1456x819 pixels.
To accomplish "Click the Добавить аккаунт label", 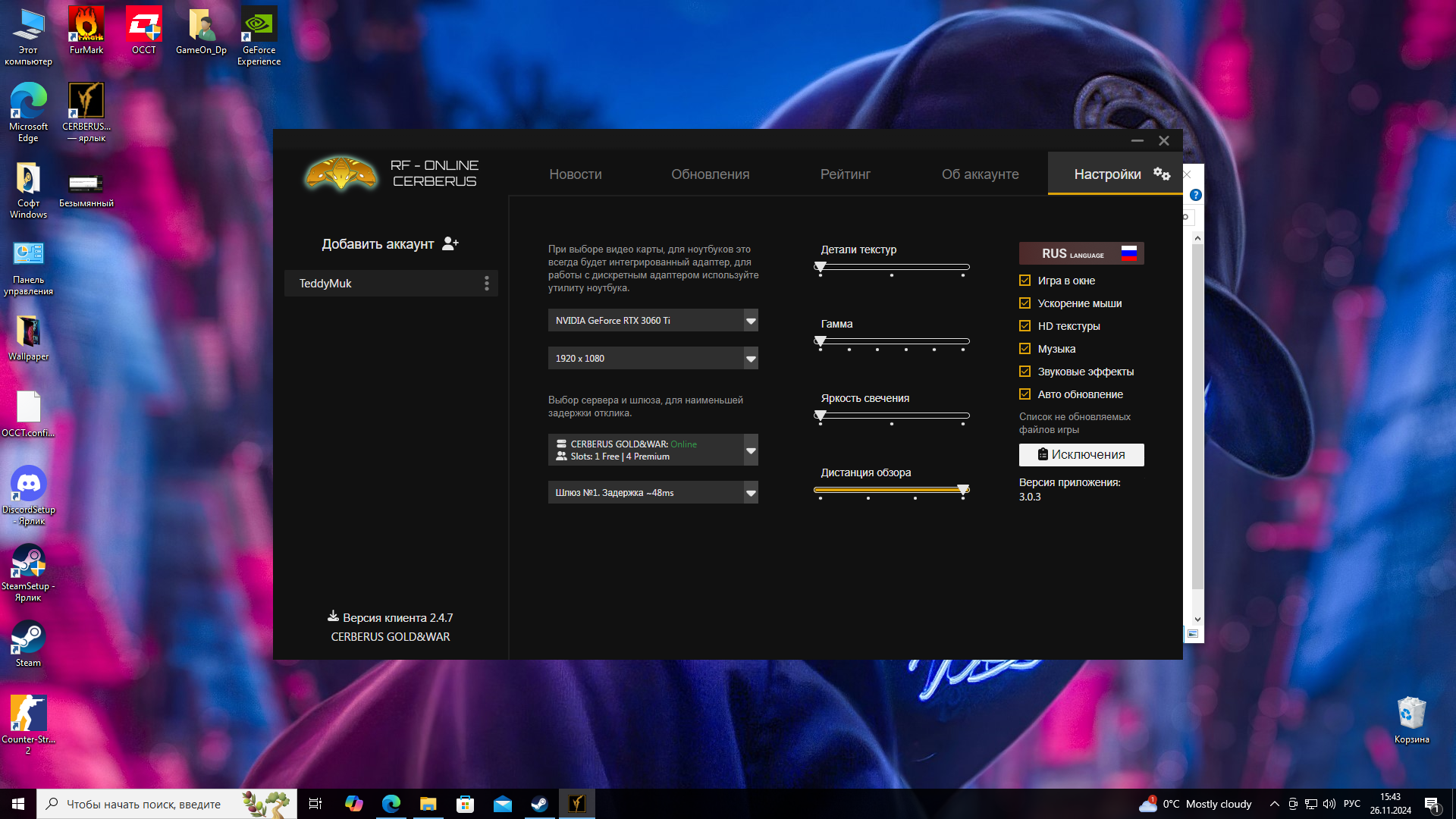I will click(378, 243).
